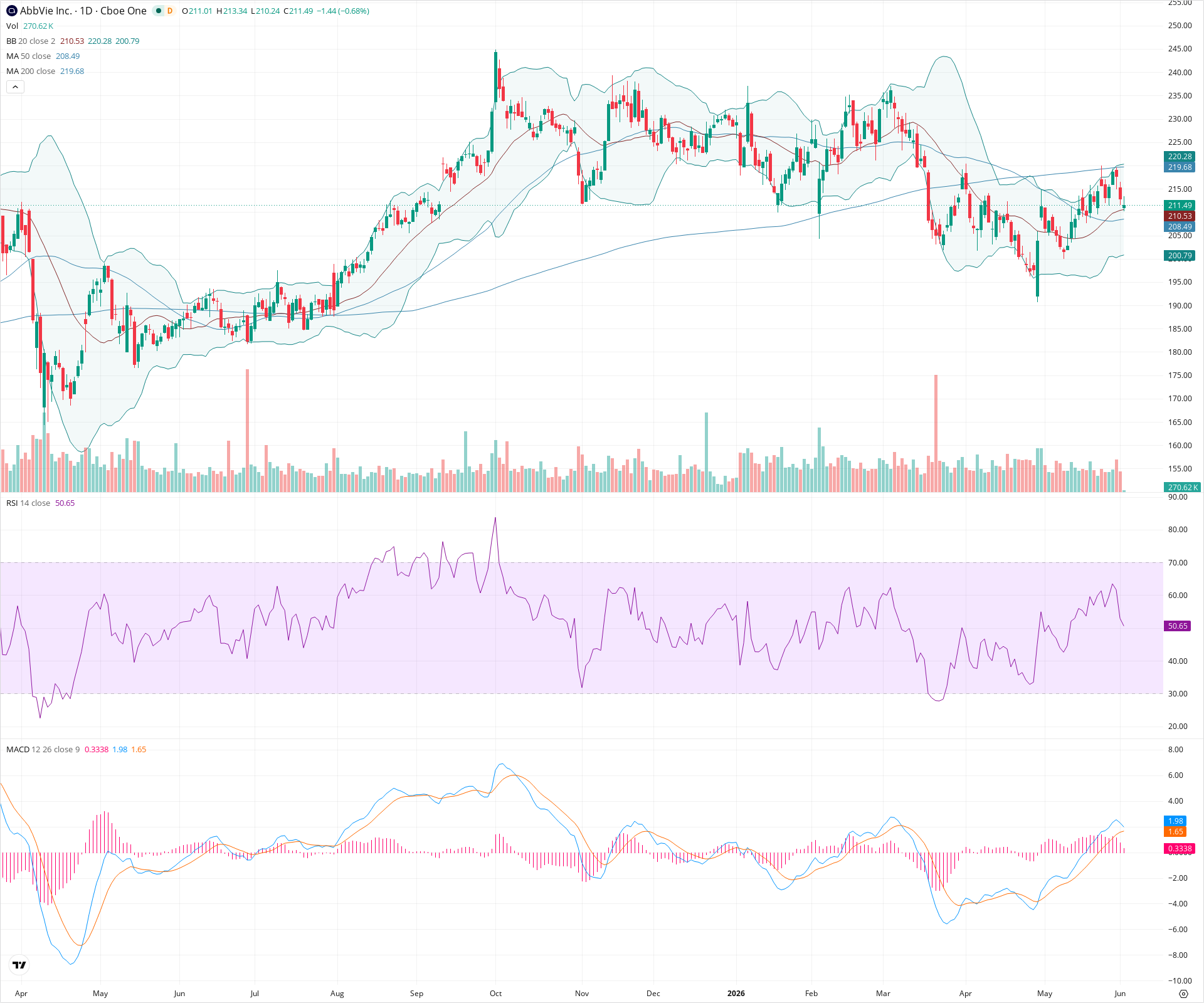This screenshot has height=1003, width=1204.
Task: Click the orange D delayed-data badge
Action: 169,11
